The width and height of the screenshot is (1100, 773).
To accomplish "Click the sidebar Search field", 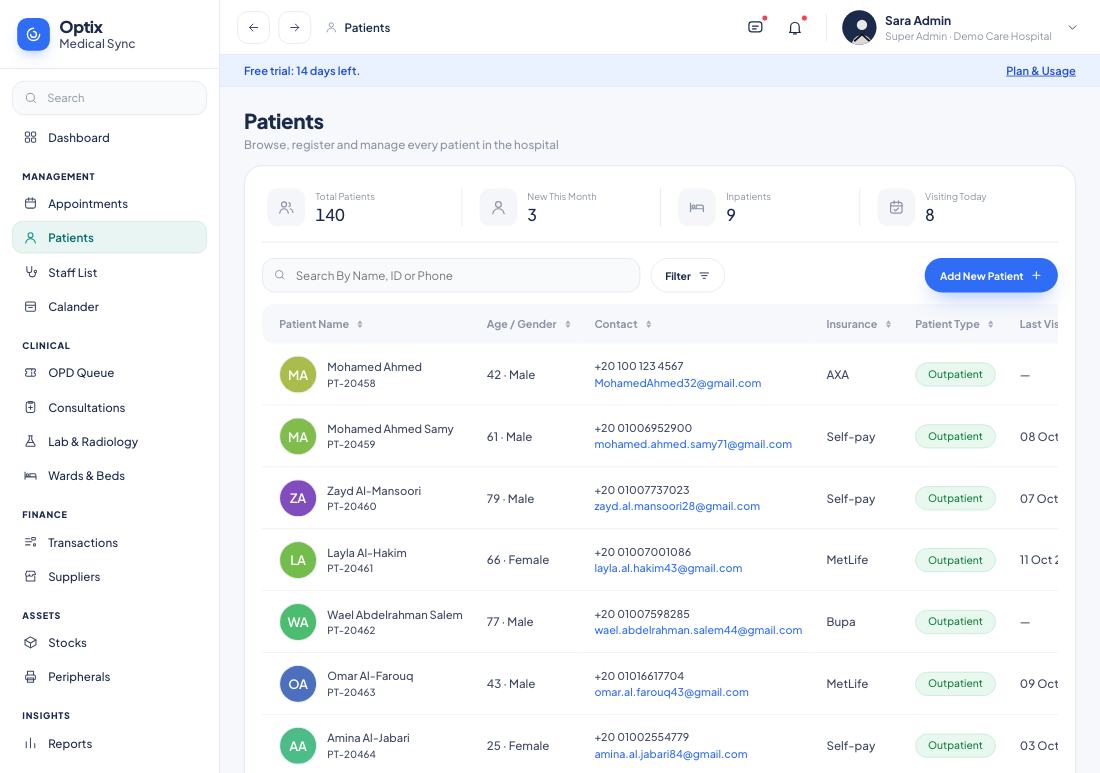I will point(109,98).
